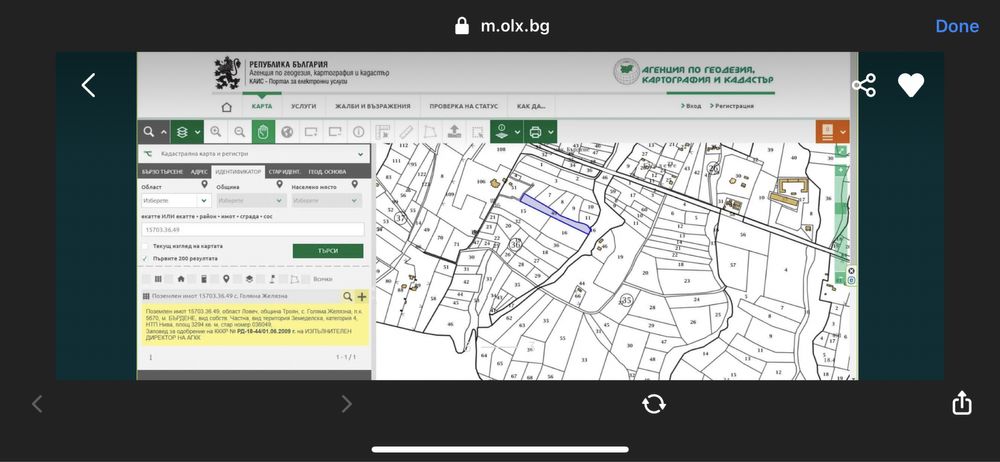The image size is (1000, 462).
Task: Zoom to result with yellow magnifier icon
Action: coord(348,296)
